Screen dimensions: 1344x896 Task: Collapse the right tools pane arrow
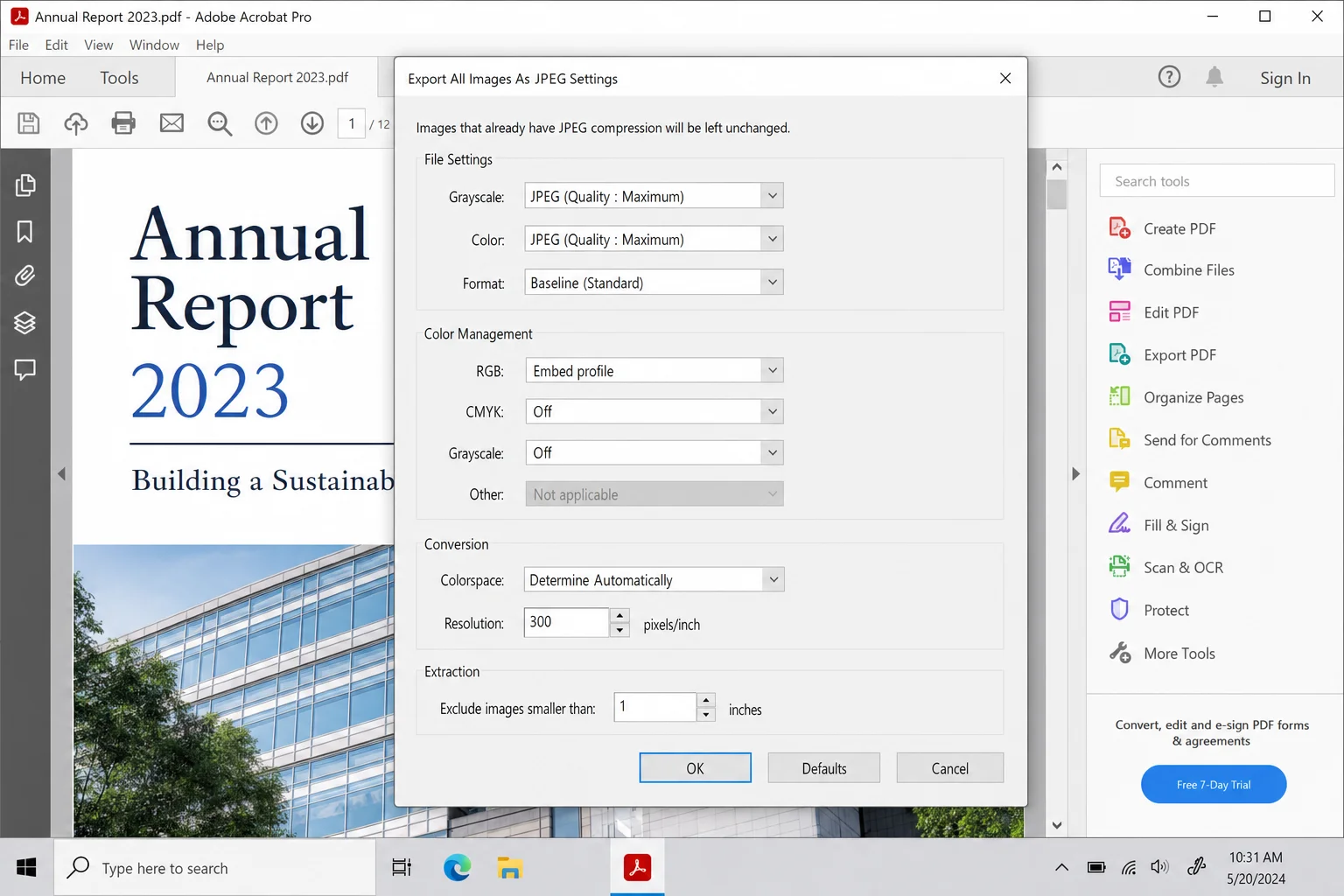[1075, 474]
